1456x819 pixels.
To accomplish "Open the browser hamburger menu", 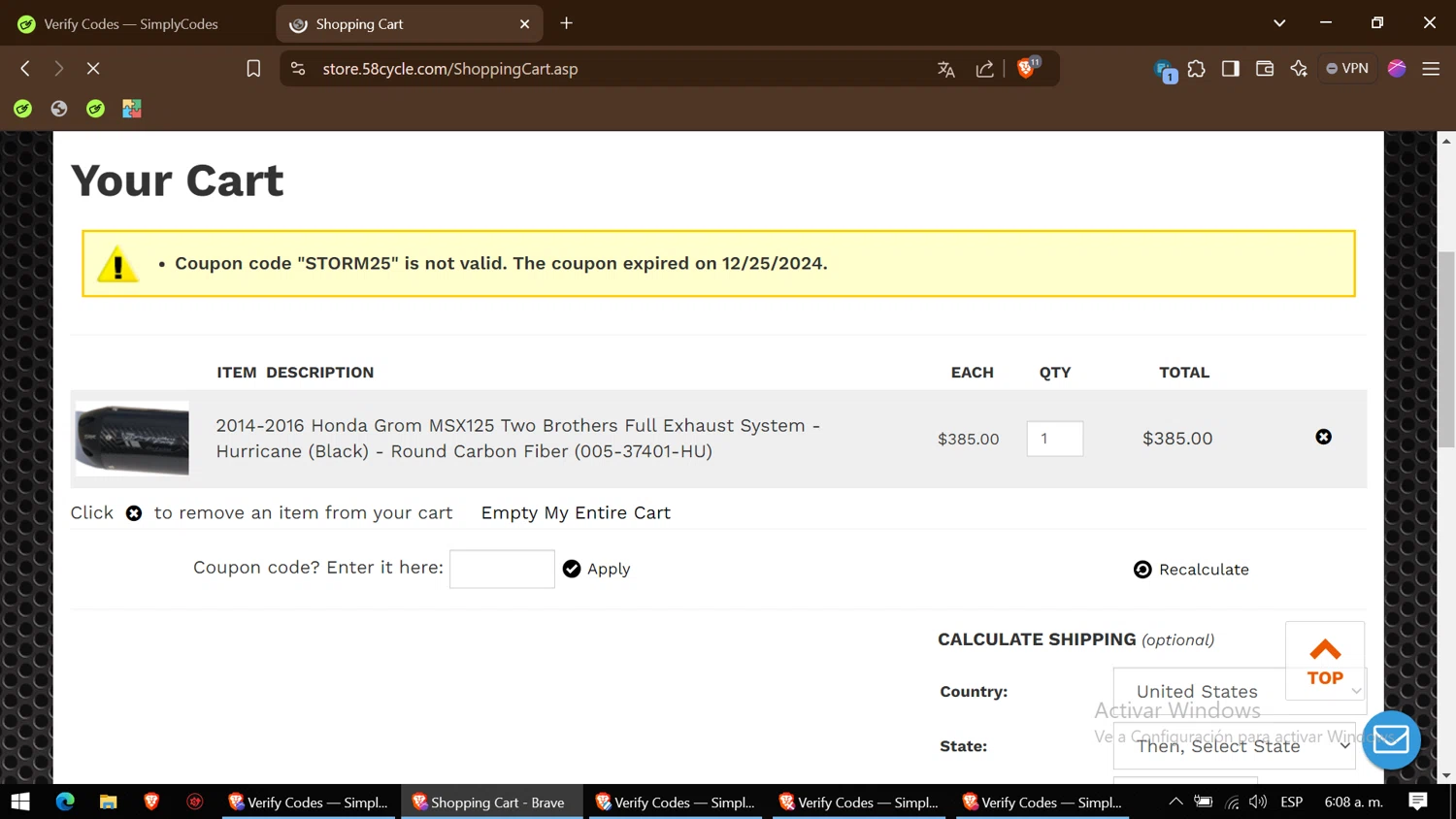I will (x=1431, y=68).
